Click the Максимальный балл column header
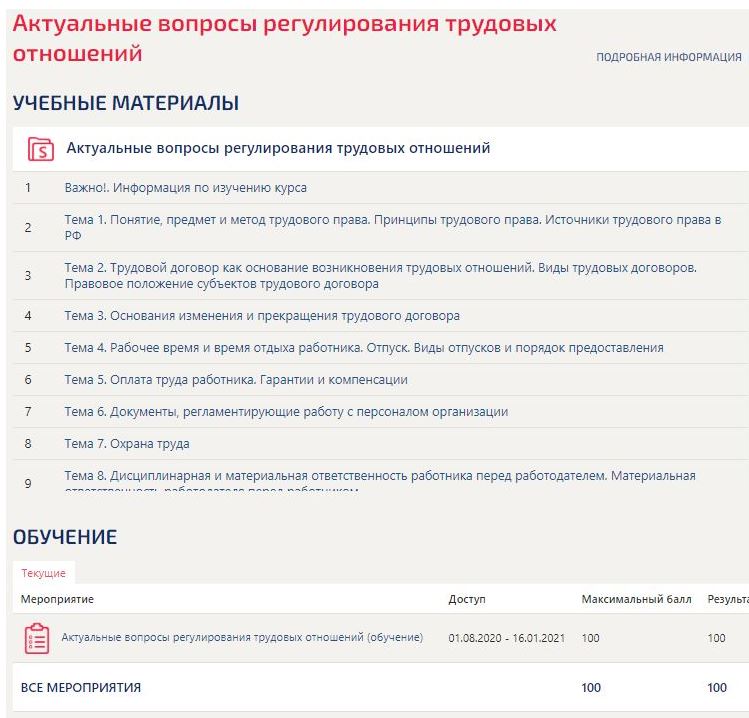The height and width of the screenshot is (718, 749). coord(636,600)
